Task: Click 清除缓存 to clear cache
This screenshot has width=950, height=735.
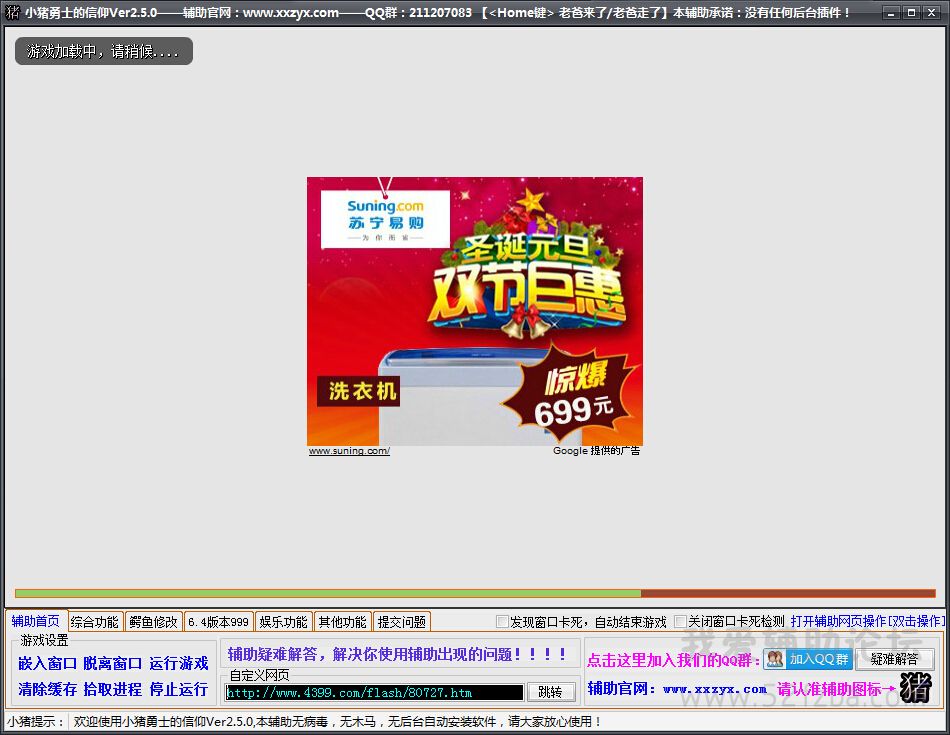Action: 47,690
